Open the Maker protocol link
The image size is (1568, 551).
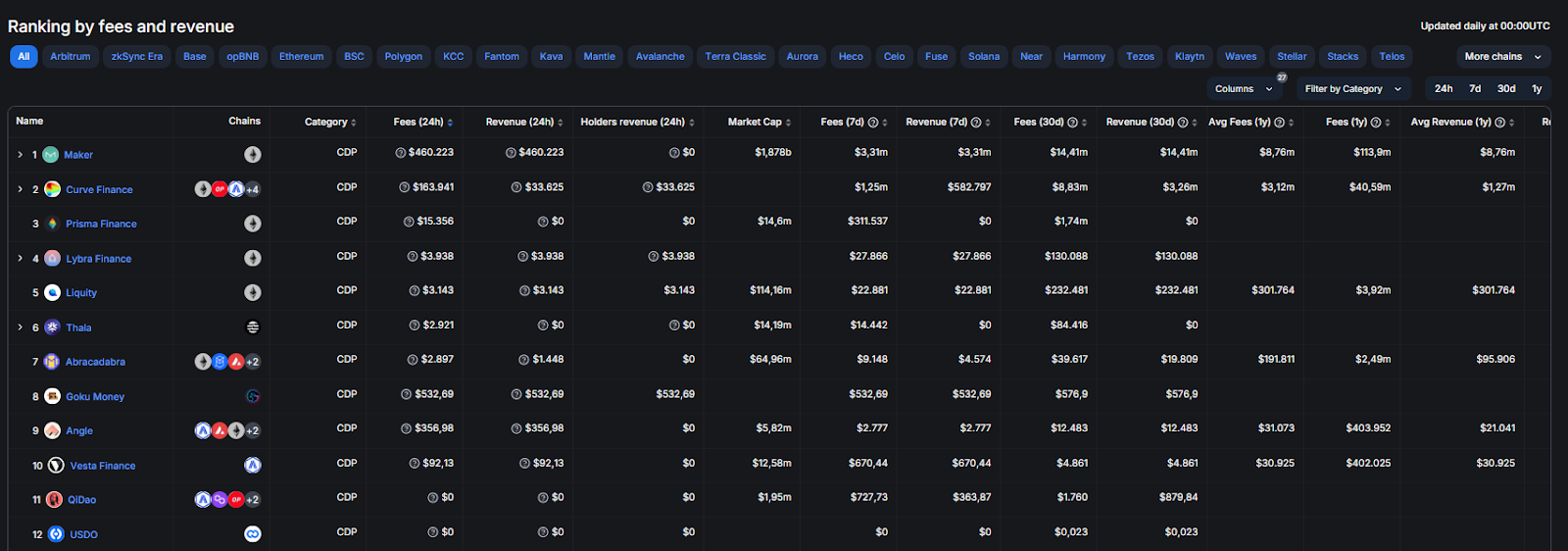tap(78, 155)
